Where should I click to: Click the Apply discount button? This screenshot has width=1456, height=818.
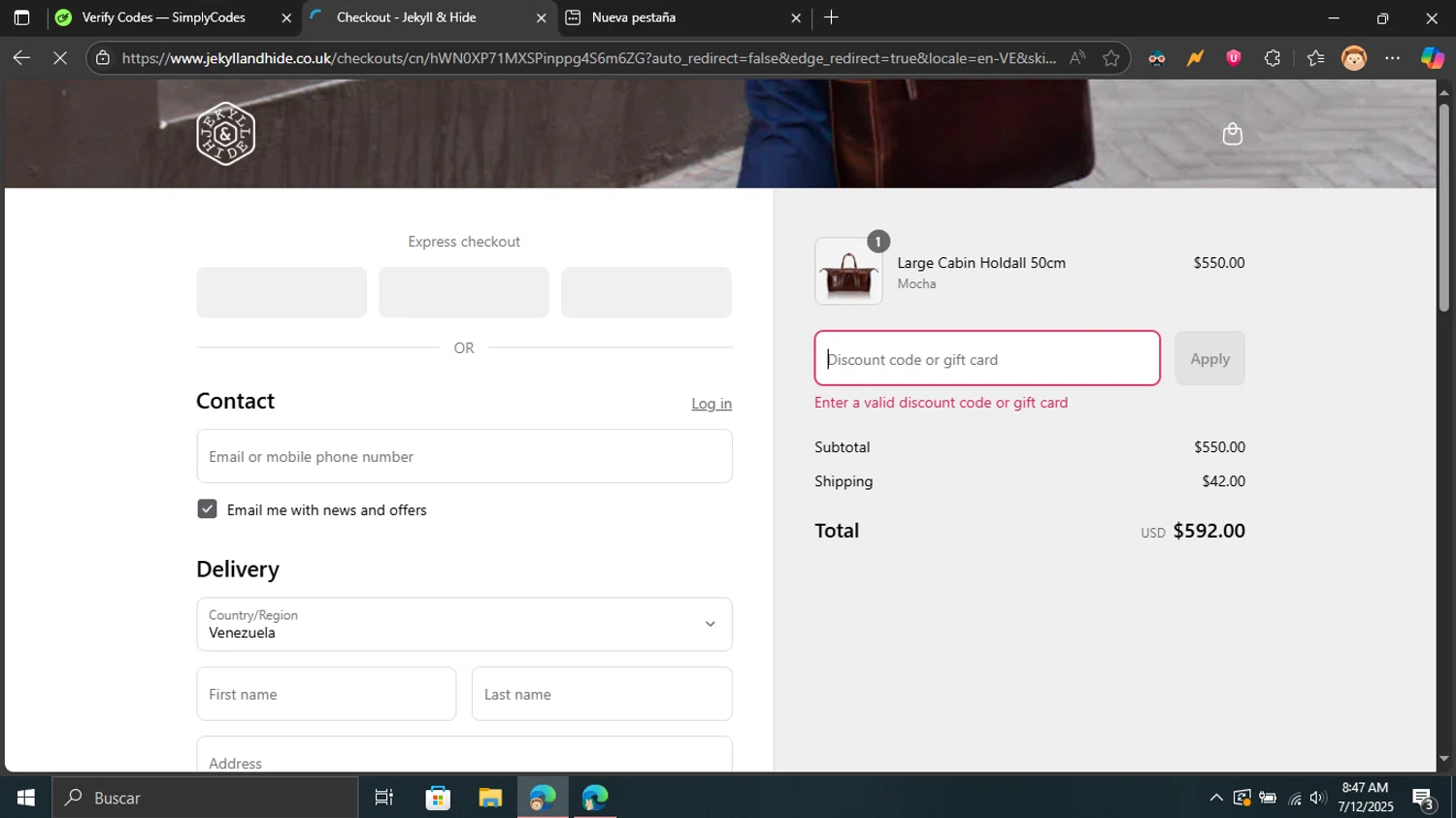tap(1209, 358)
